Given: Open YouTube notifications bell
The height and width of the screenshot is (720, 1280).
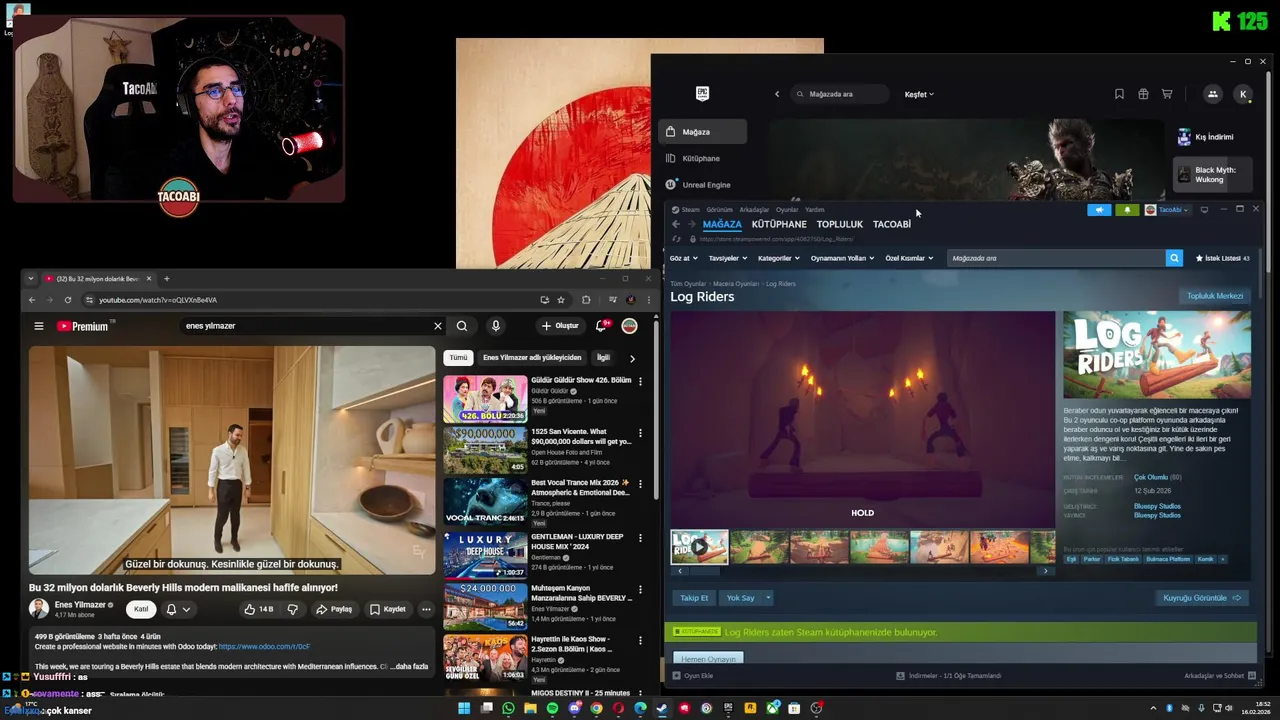Looking at the screenshot, I should (x=602, y=326).
